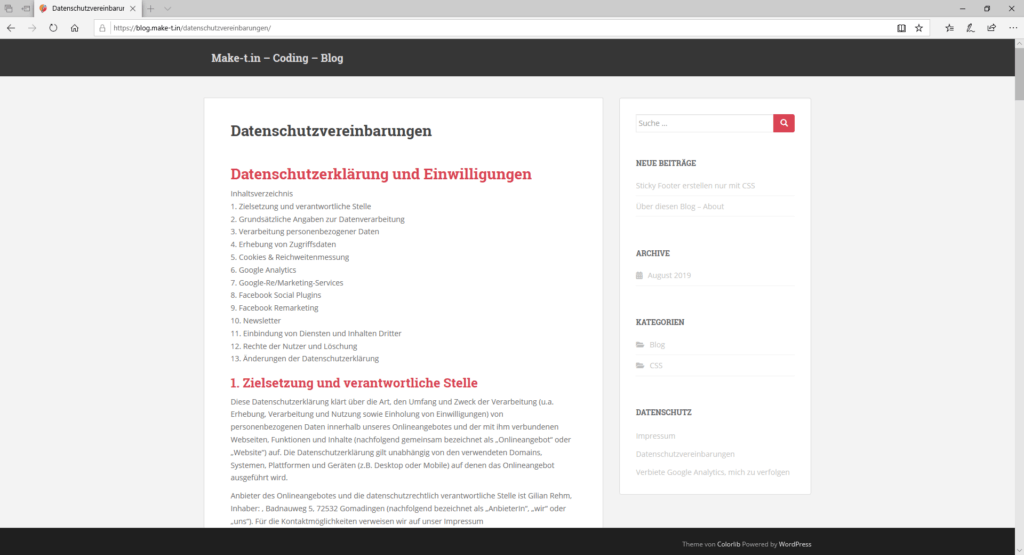Click the page vertical scrollbar thumb
1024x555 pixels.
point(1019,74)
